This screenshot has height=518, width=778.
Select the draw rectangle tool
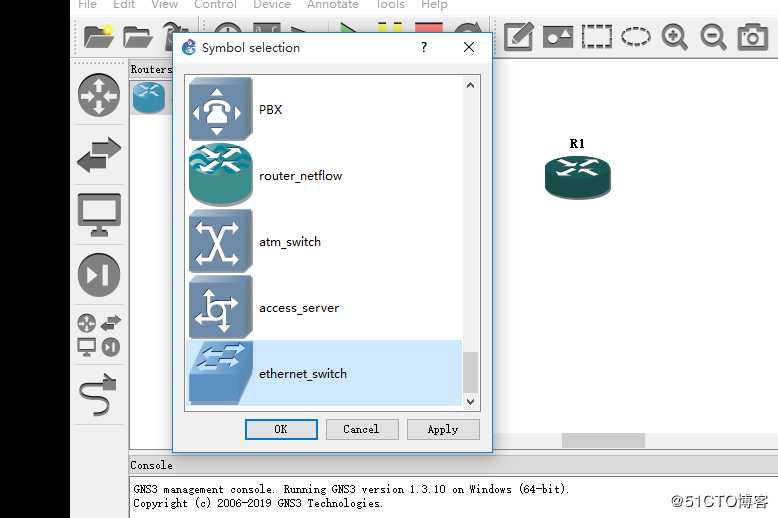[596, 37]
